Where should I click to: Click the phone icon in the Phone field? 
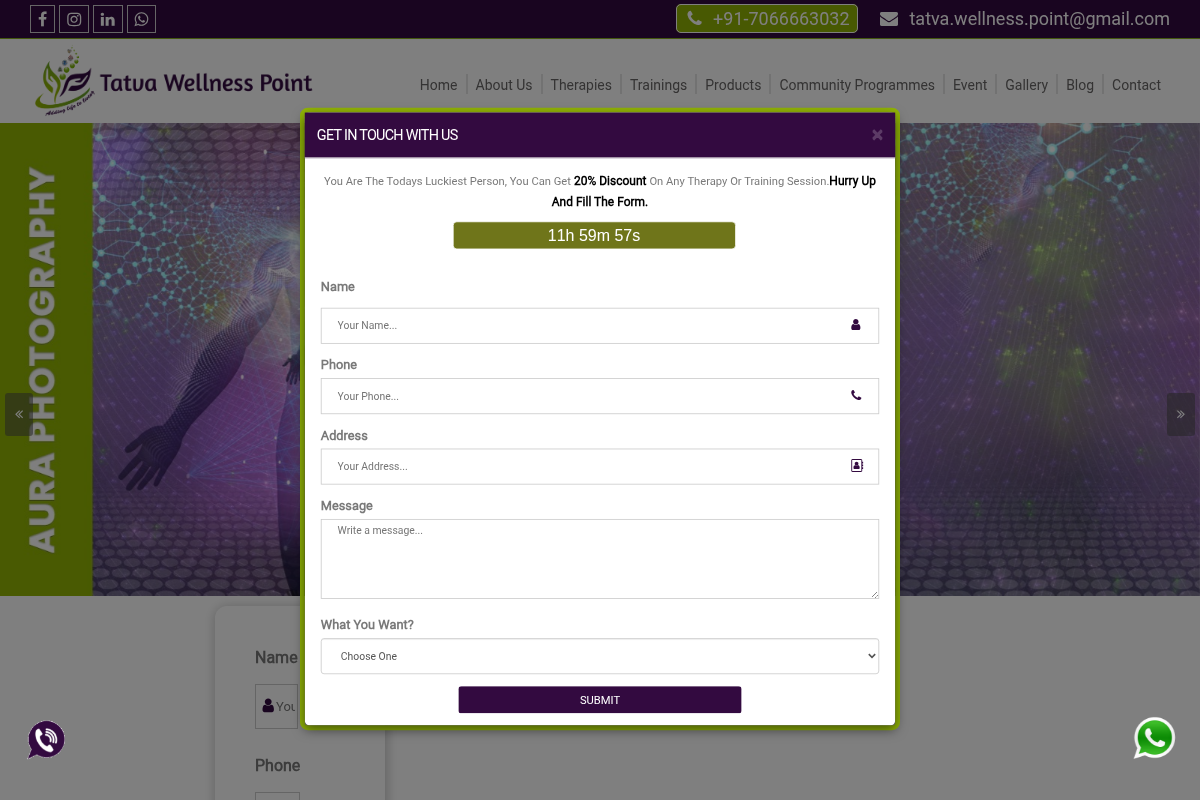click(856, 395)
